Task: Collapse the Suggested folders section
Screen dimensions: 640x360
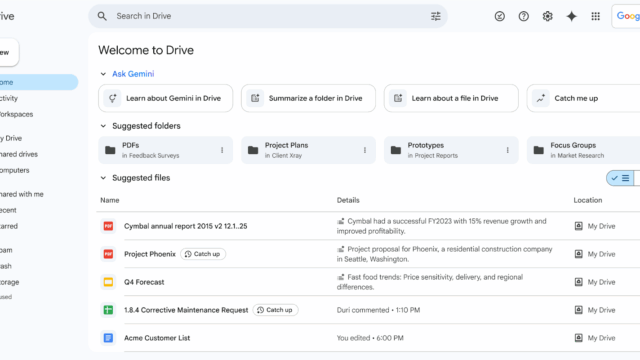Action: [103, 126]
